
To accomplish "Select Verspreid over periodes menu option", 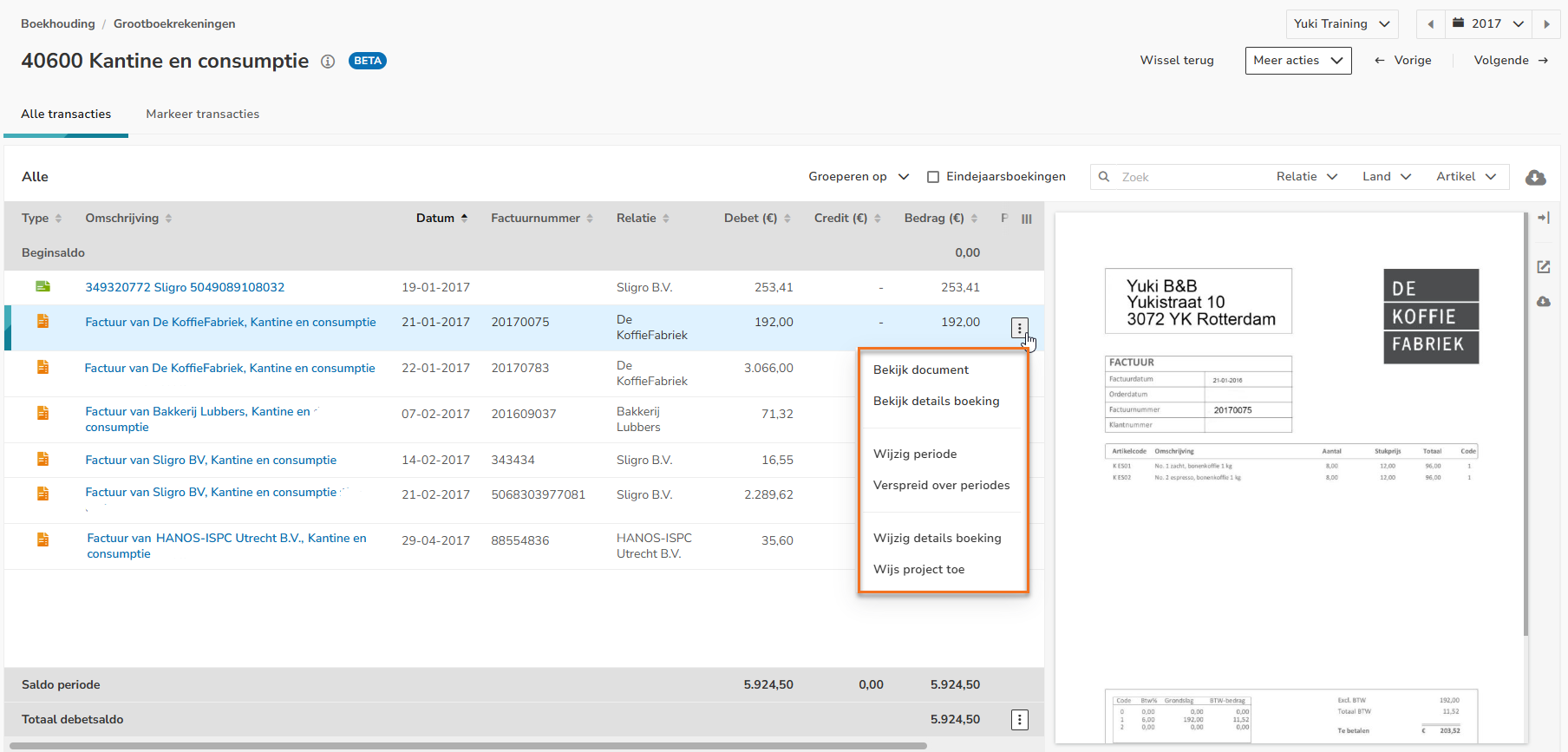I will (x=941, y=486).
